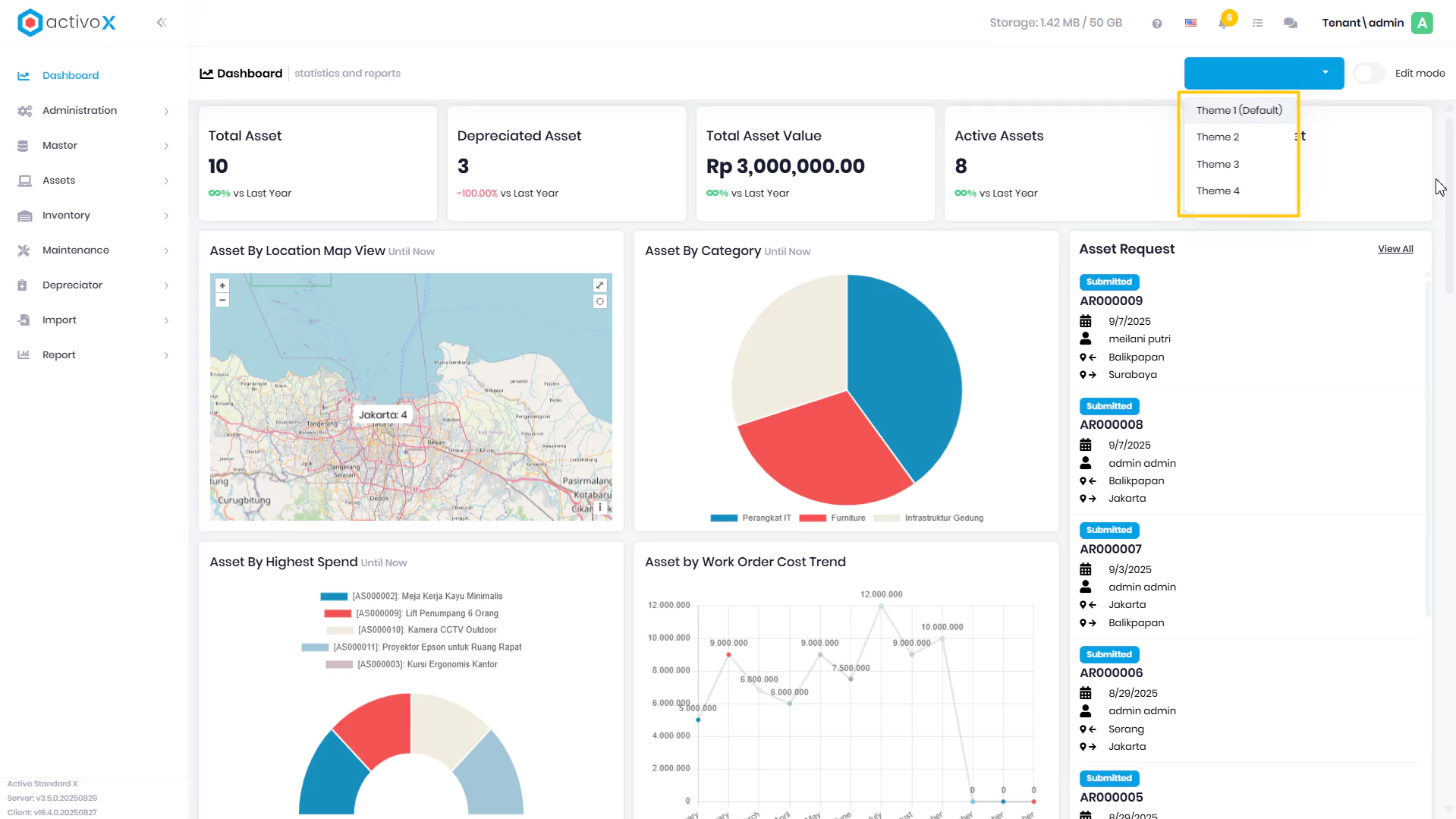Viewport: 1456px width, 819px height.
Task: Click the Storage: 1.42 MB / 50 GB text
Action: click(1055, 23)
